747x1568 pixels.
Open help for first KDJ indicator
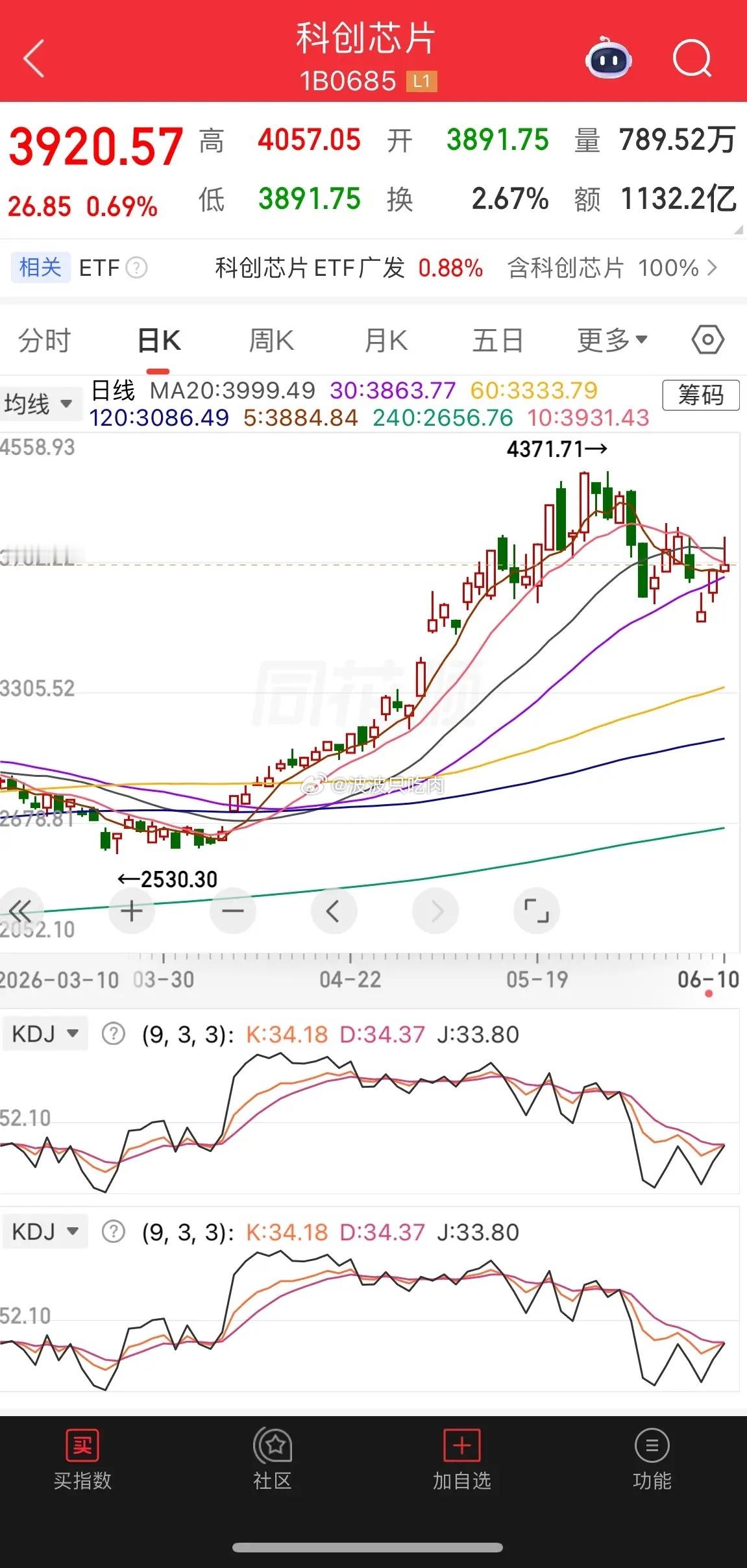[x=114, y=1033]
